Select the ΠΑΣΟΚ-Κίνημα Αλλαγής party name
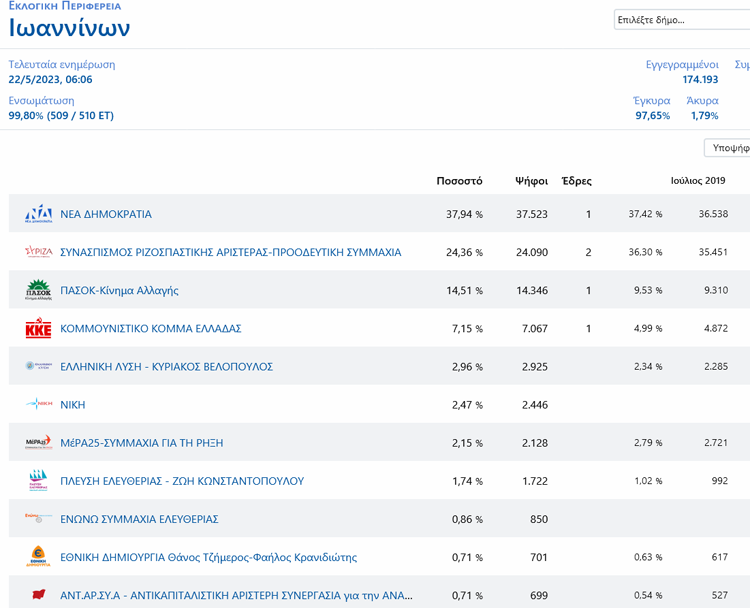Image resolution: width=750 pixels, height=608 pixels. [119, 291]
